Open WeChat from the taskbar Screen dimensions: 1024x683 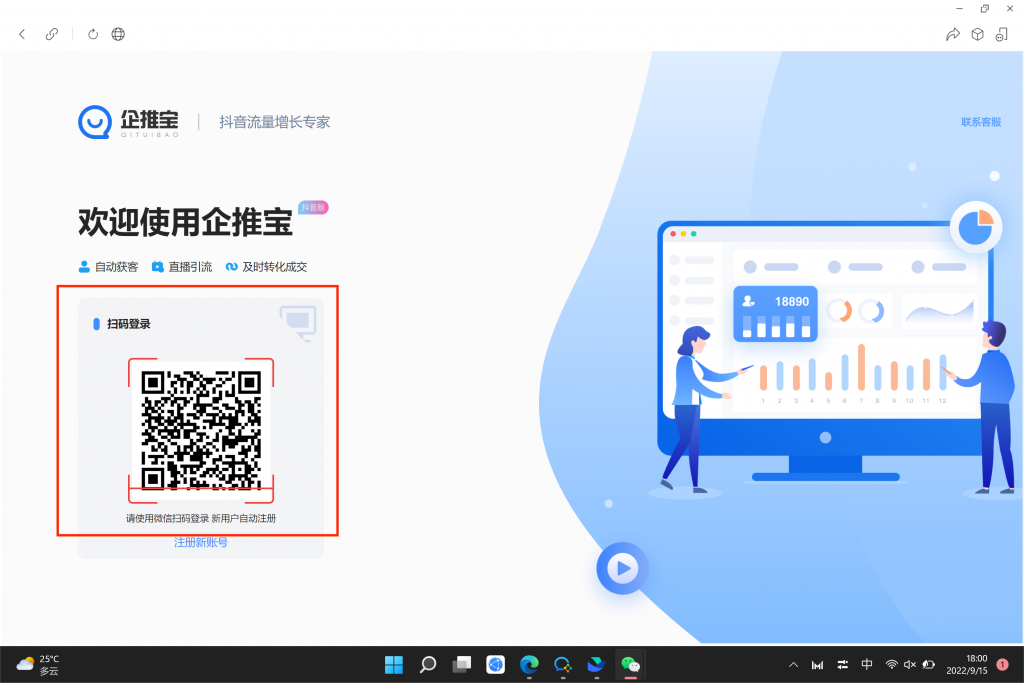tap(630, 665)
